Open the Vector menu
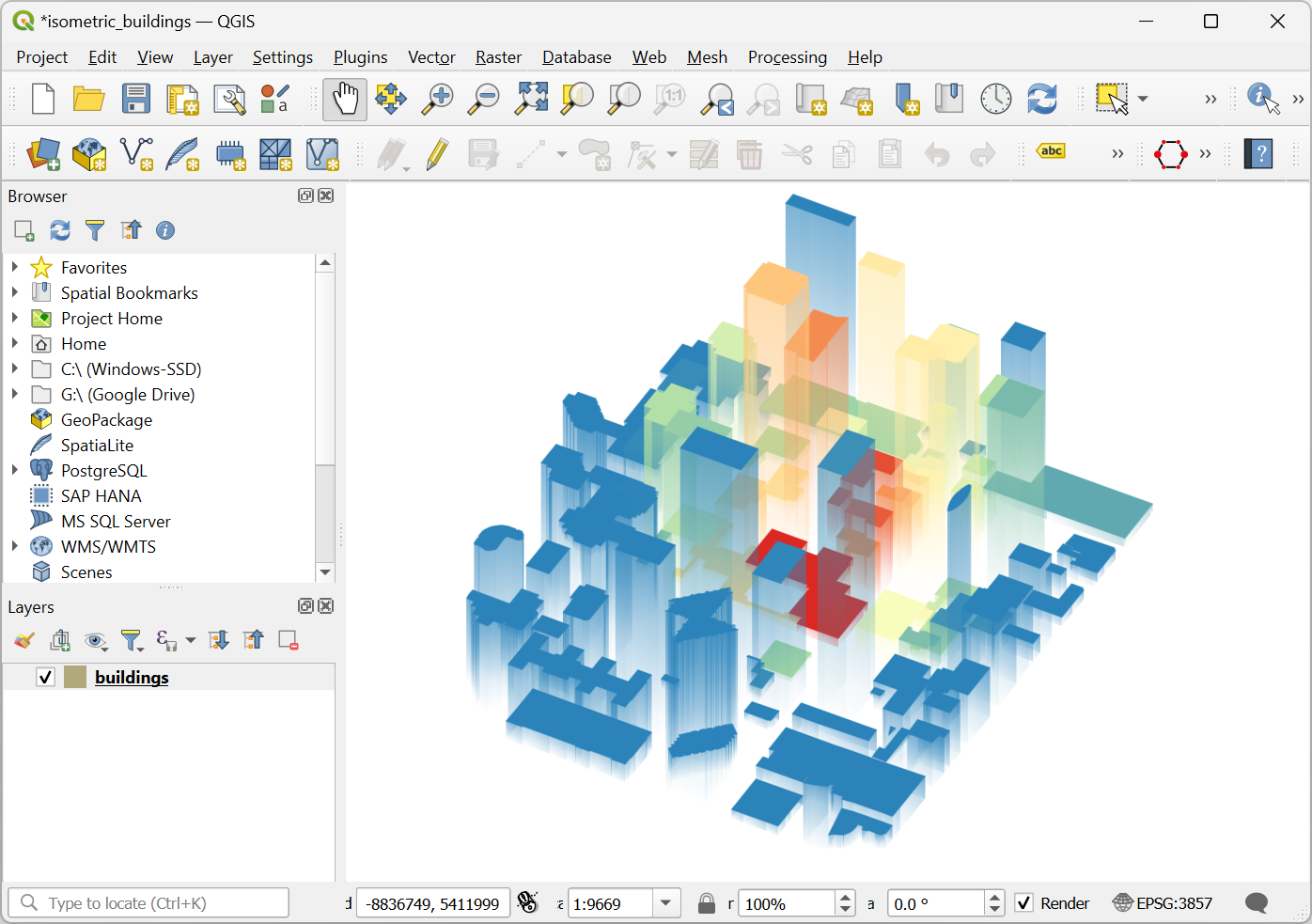This screenshot has height=924, width=1312. (431, 57)
